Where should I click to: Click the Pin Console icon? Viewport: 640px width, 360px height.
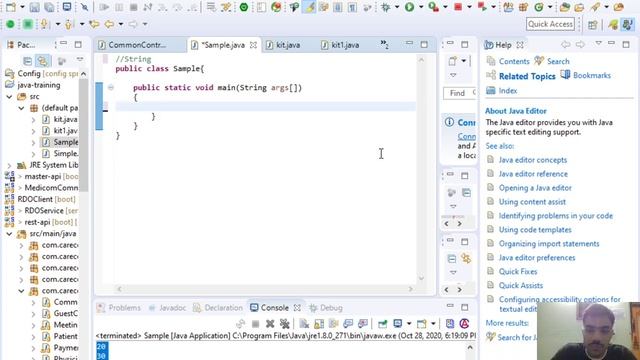(382, 324)
